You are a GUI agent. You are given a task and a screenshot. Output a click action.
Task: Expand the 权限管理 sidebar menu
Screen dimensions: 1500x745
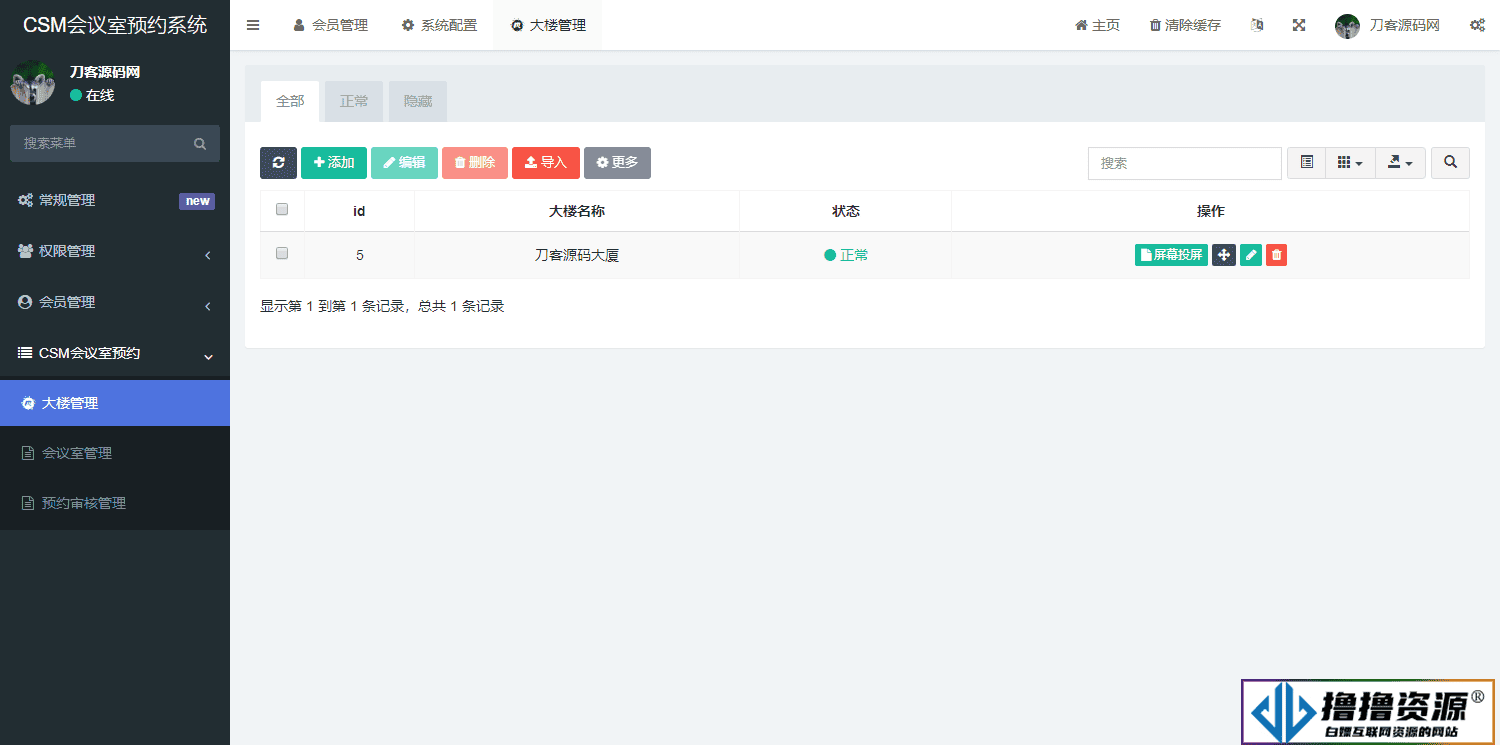pos(115,251)
